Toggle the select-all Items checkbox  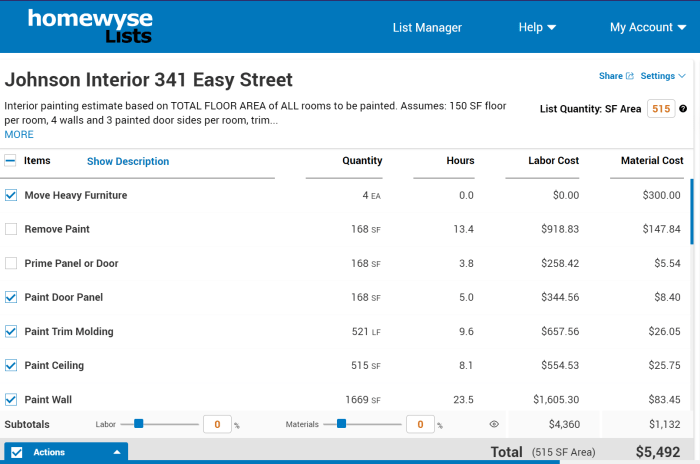coord(10,160)
